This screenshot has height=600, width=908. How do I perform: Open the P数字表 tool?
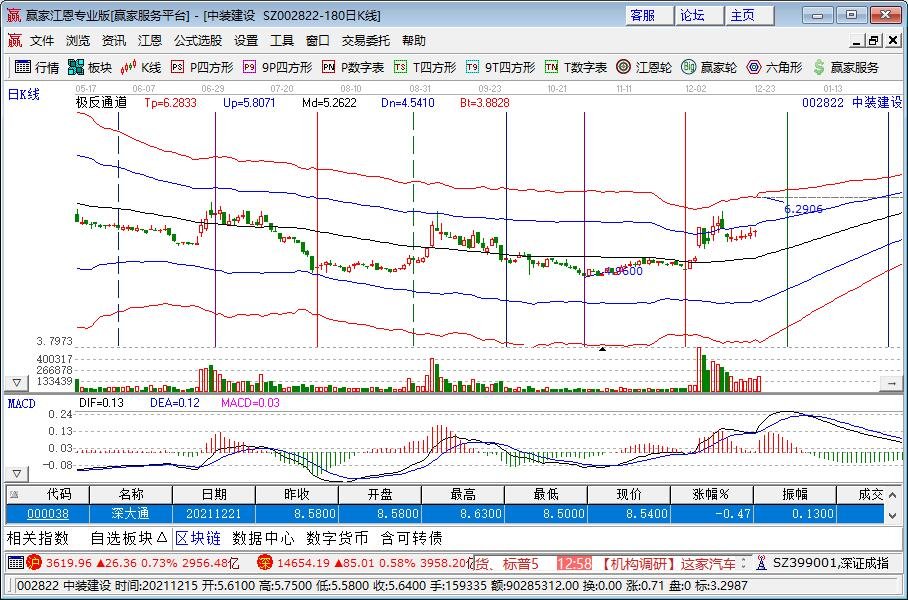coord(353,67)
